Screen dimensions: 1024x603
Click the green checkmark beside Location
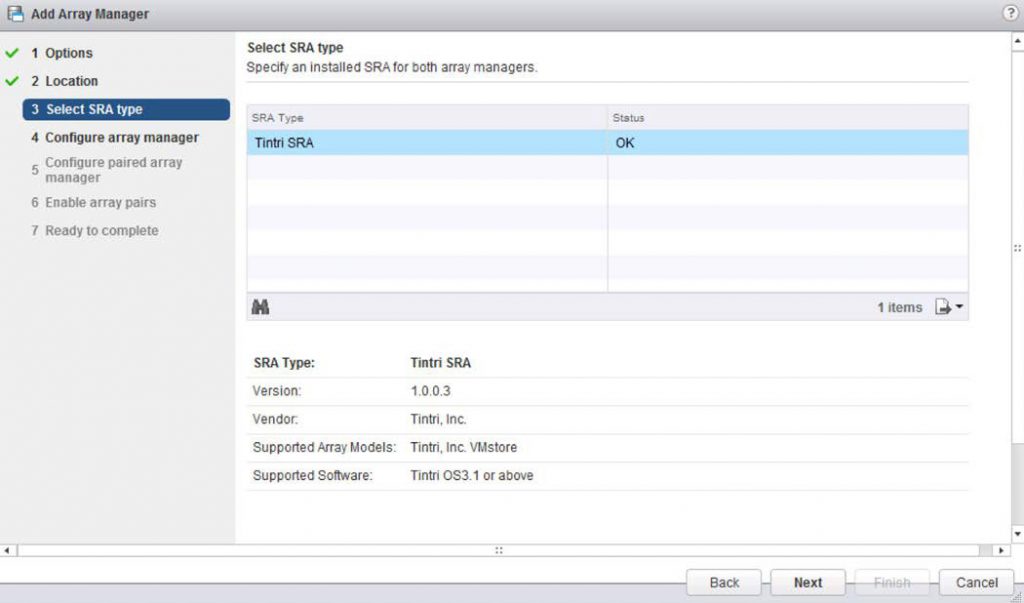point(13,81)
